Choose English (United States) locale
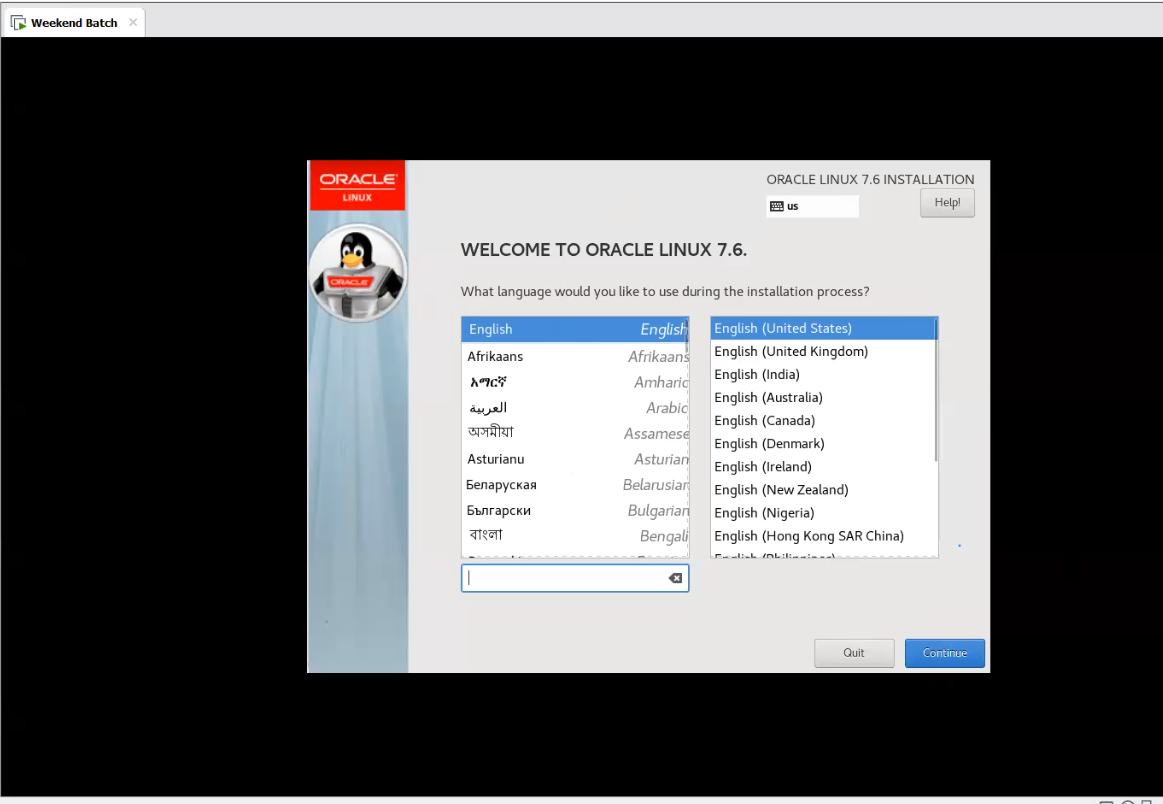This screenshot has height=804, width=1163. point(822,329)
